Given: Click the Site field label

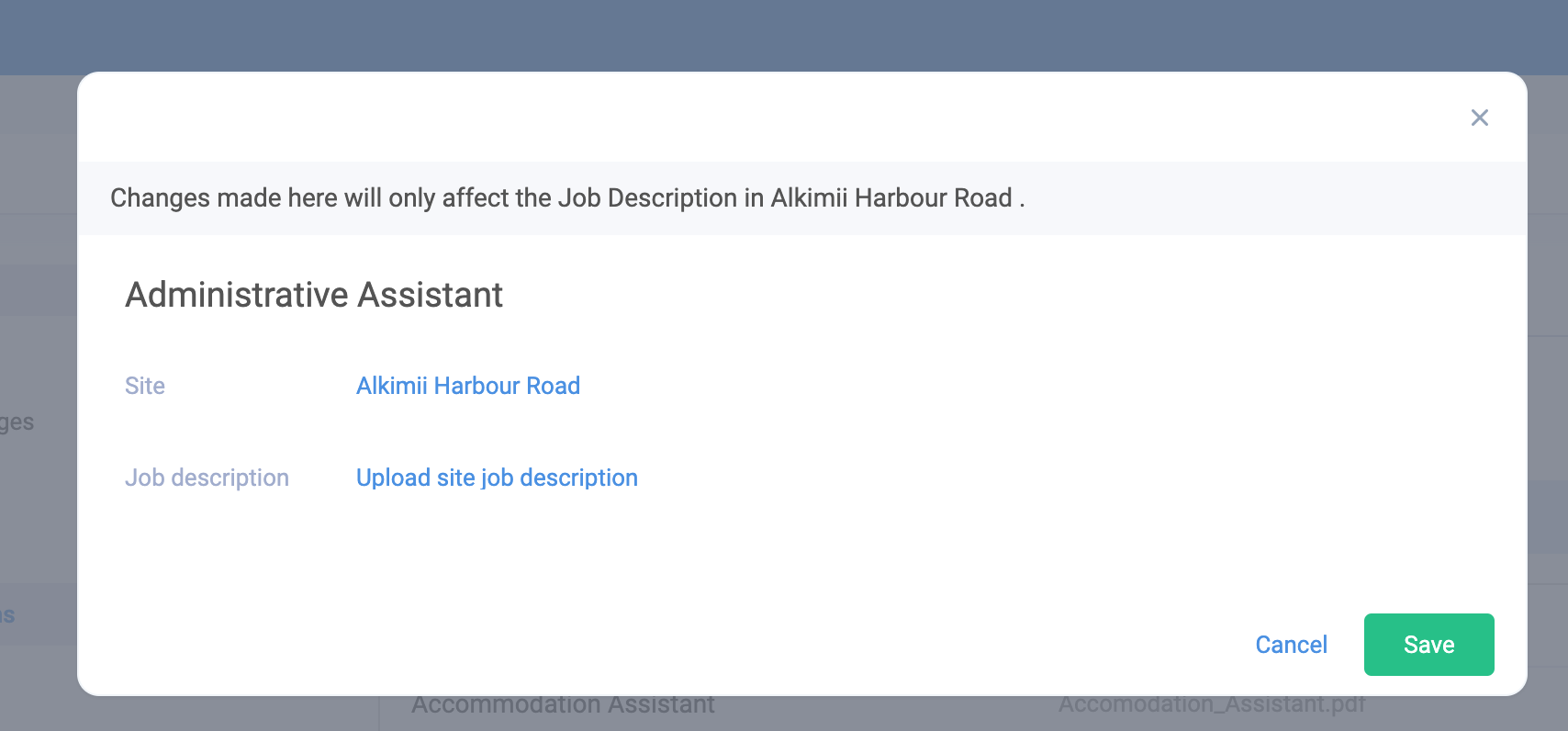Looking at the screenshot, I should pos(144,386).
